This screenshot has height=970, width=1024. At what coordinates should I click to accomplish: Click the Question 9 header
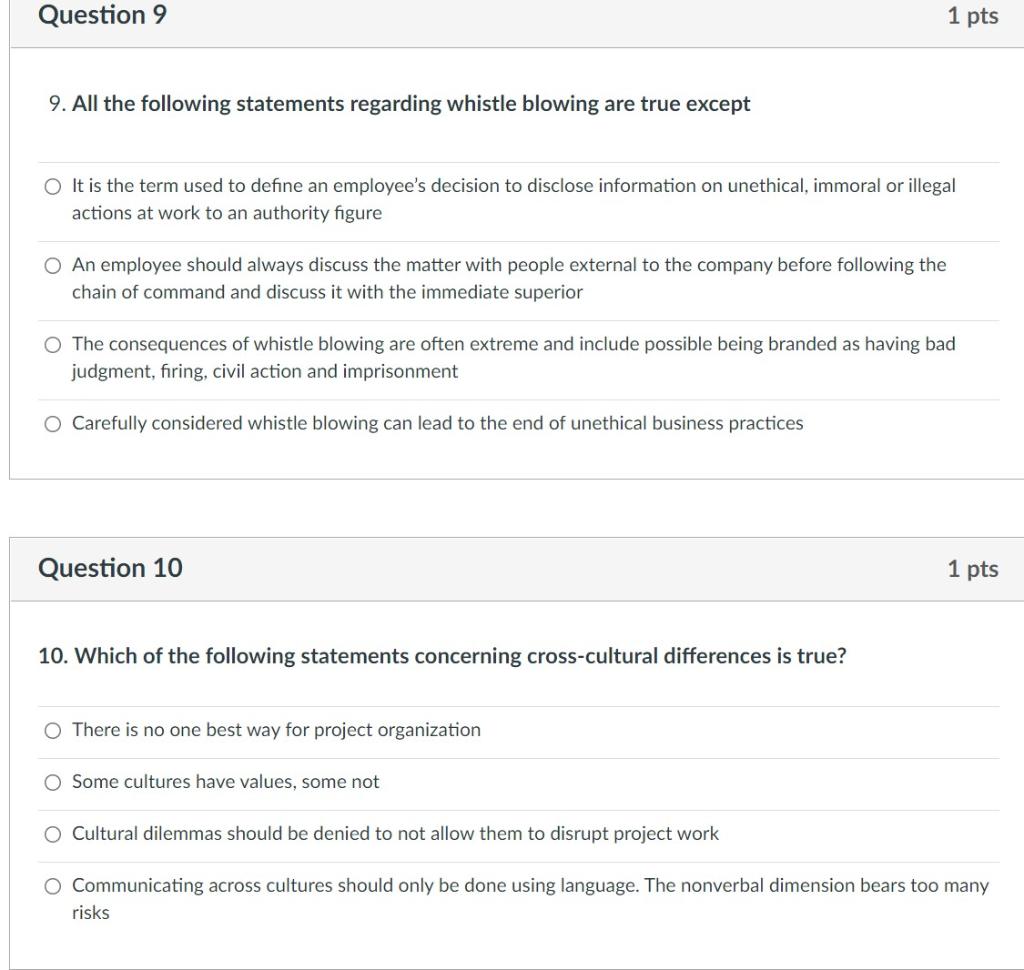100,16
